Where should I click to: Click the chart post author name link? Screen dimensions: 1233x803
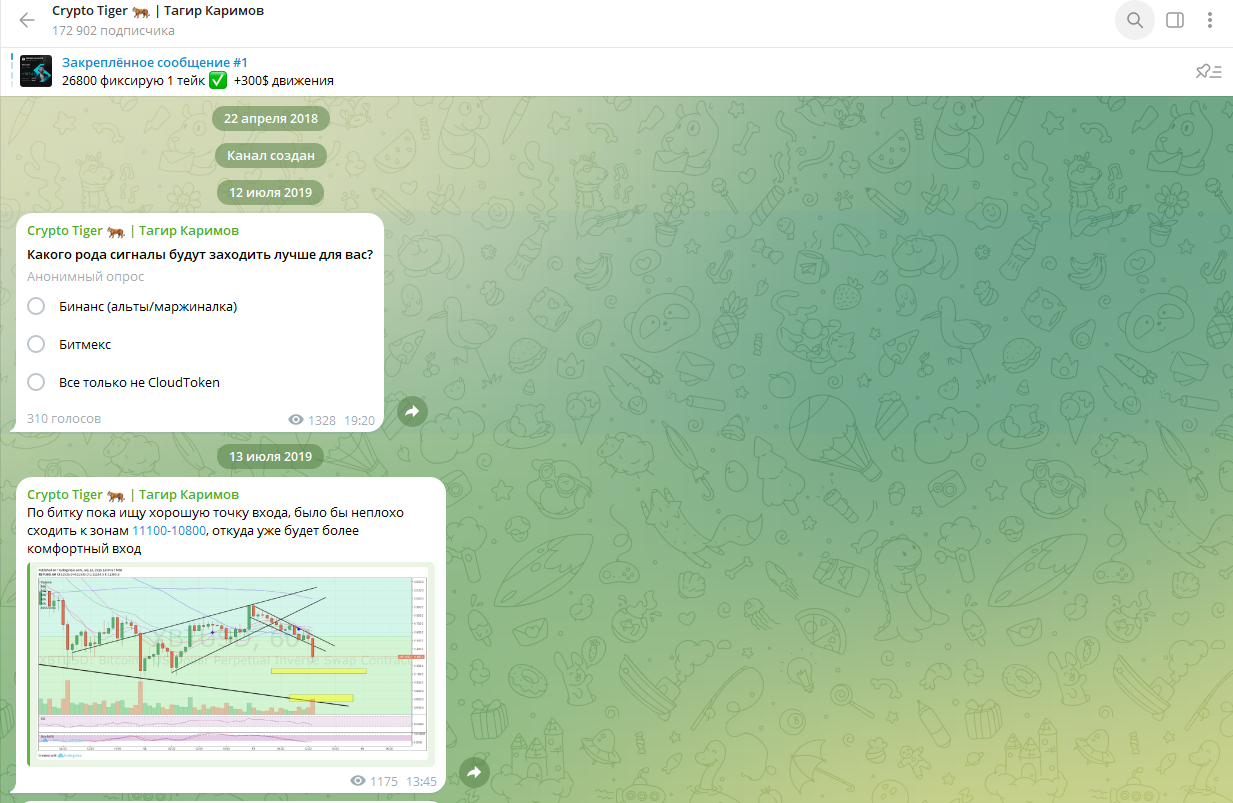click(133, 495)
